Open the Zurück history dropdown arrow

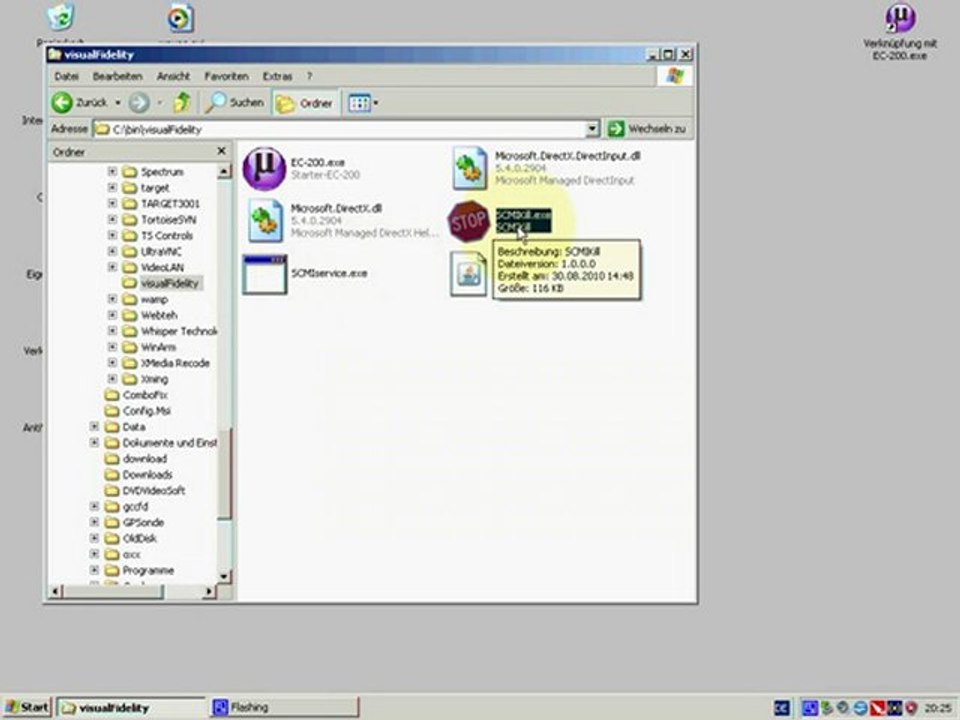(x=118, y=102)
